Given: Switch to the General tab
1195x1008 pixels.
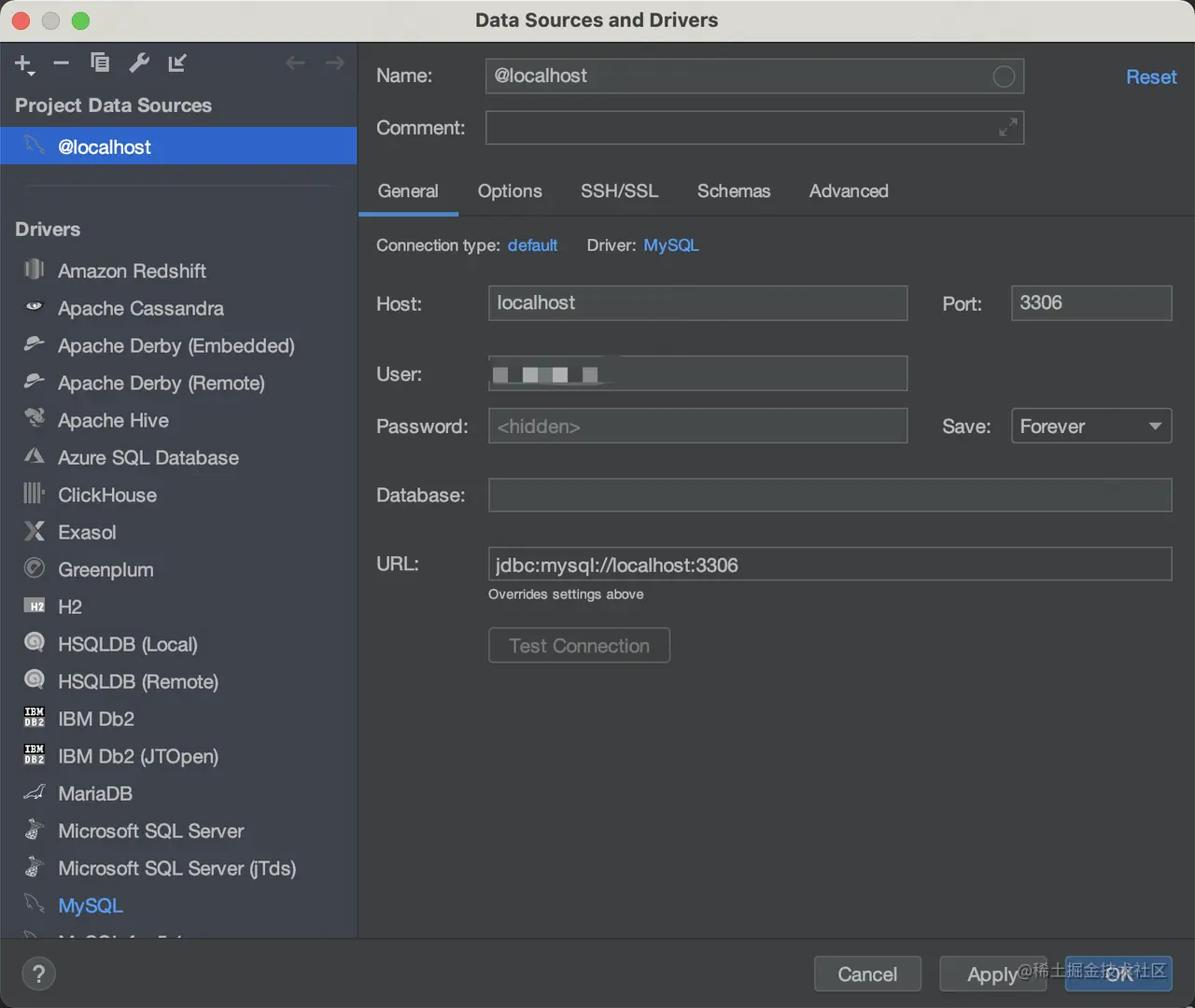Looking at the screenshot, I should pyautogui.click(x=408, y=191).
